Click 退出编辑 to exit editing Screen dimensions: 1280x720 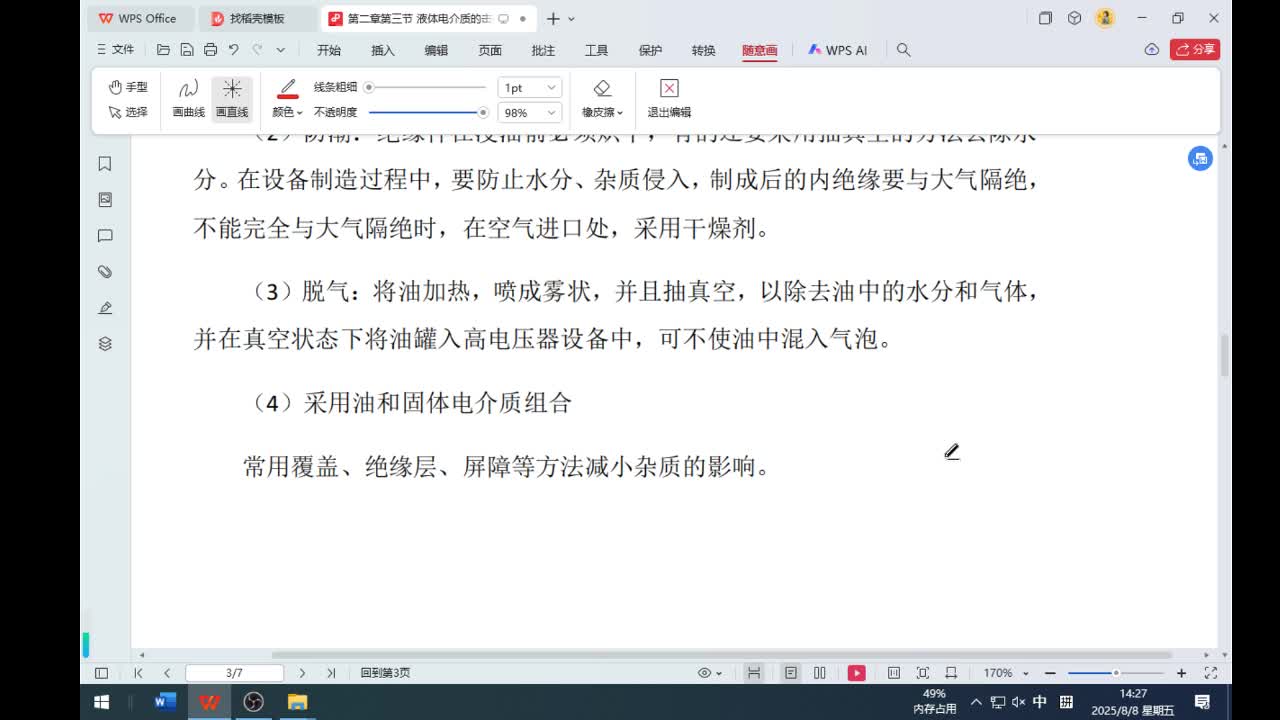click(x=669, y=98)
